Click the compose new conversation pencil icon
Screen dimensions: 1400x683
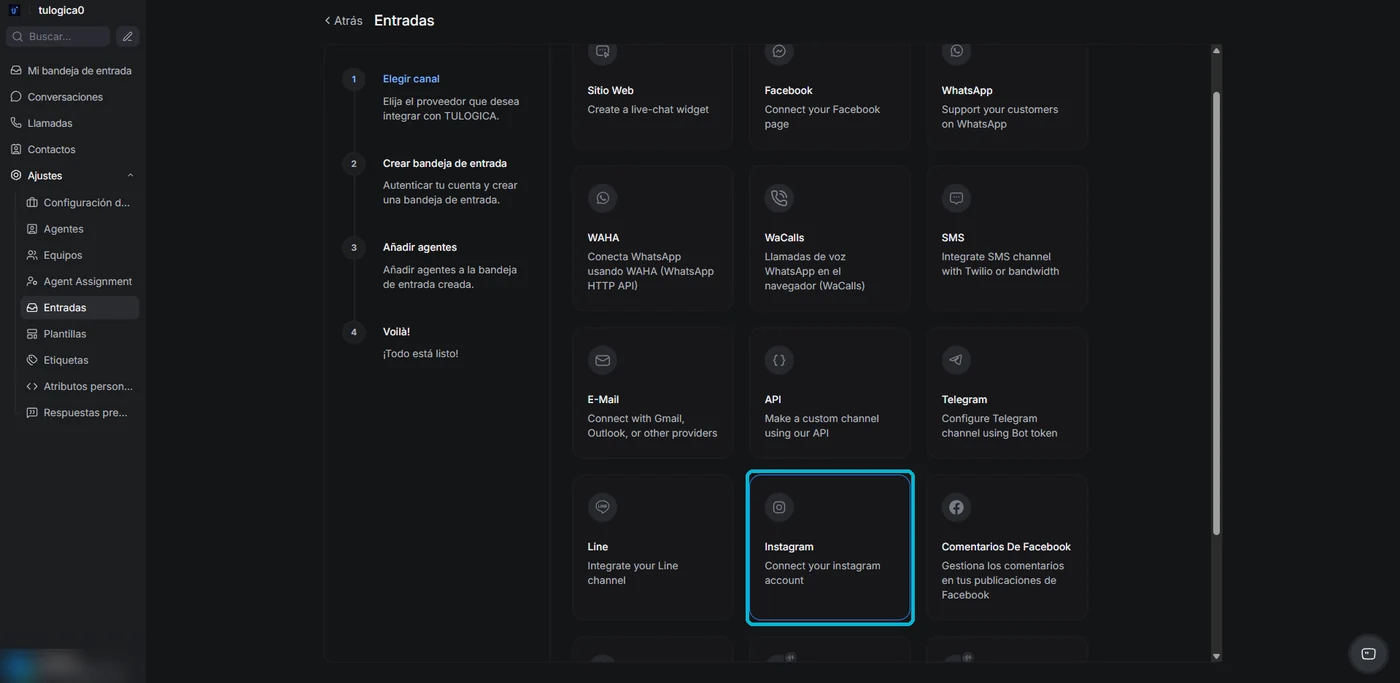point(127,36)
